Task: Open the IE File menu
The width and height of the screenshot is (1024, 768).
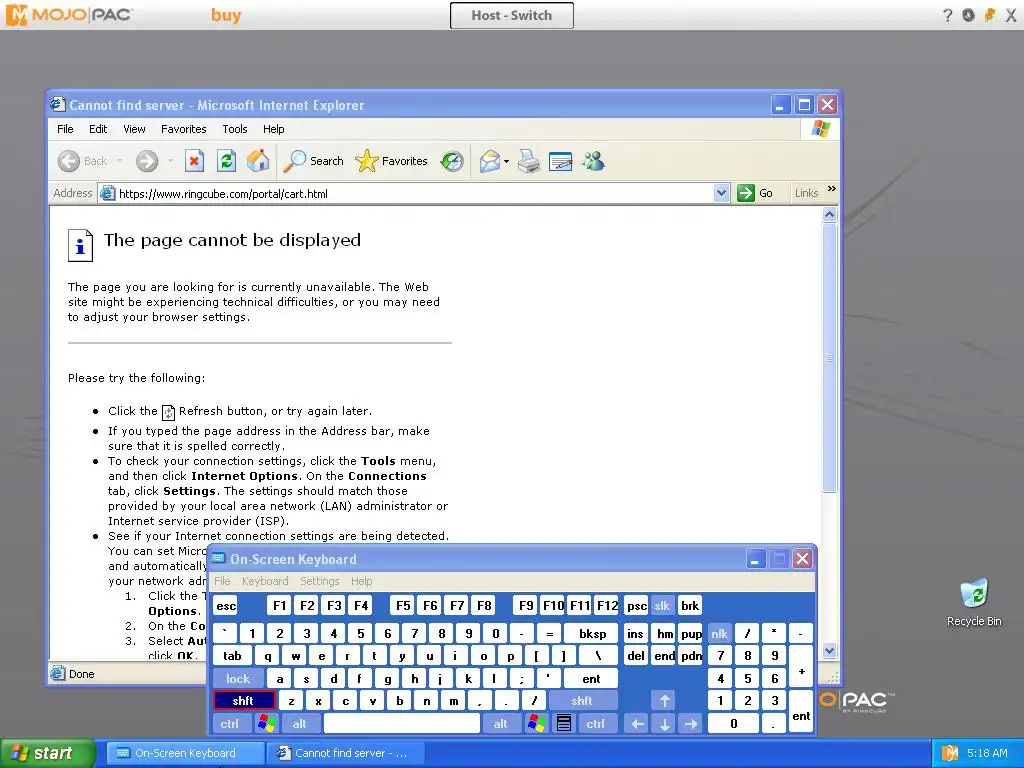Action: pos(65,129)
